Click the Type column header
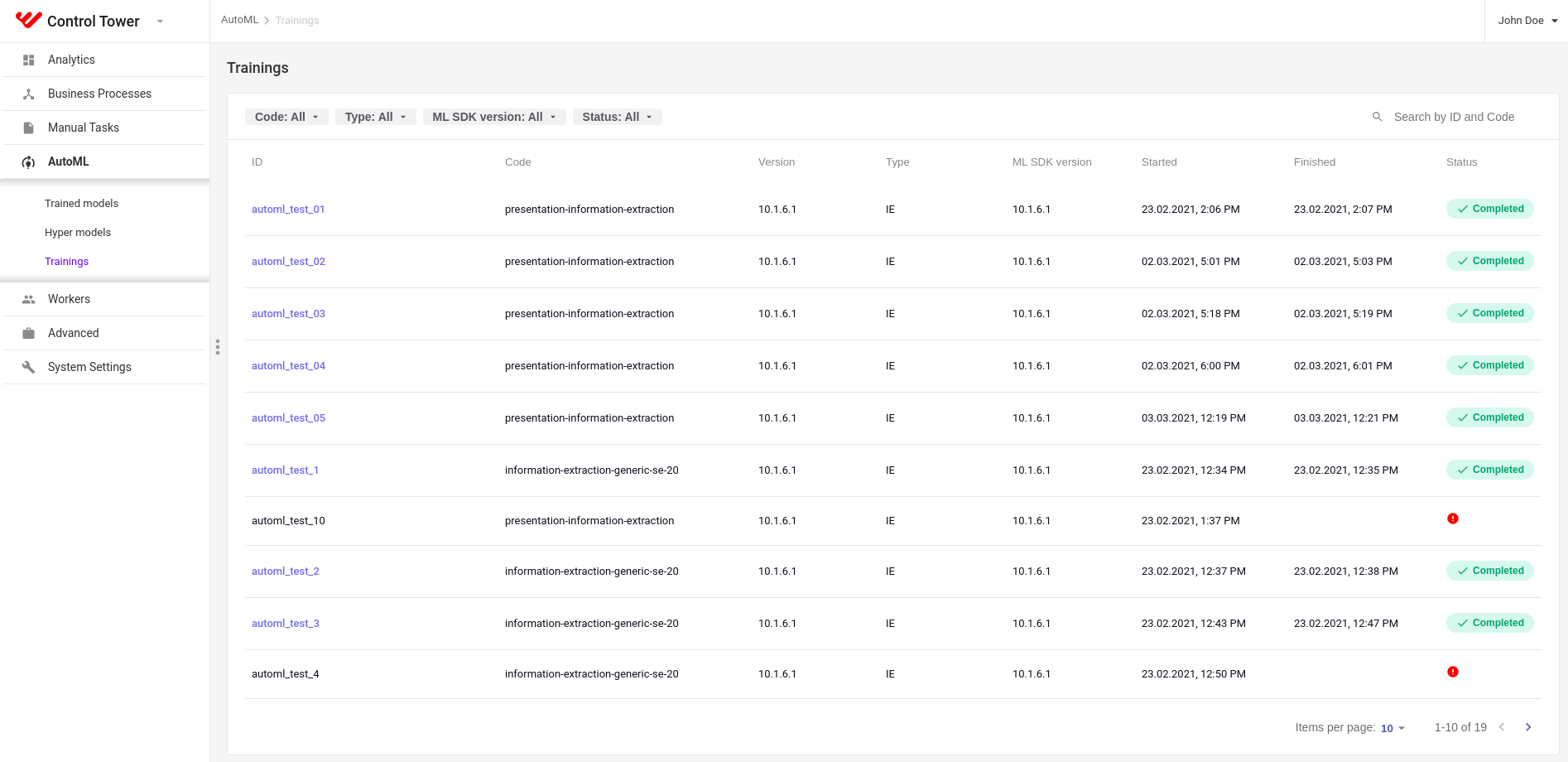Viewport: 1568px width, 762px height. click(897, 162)
